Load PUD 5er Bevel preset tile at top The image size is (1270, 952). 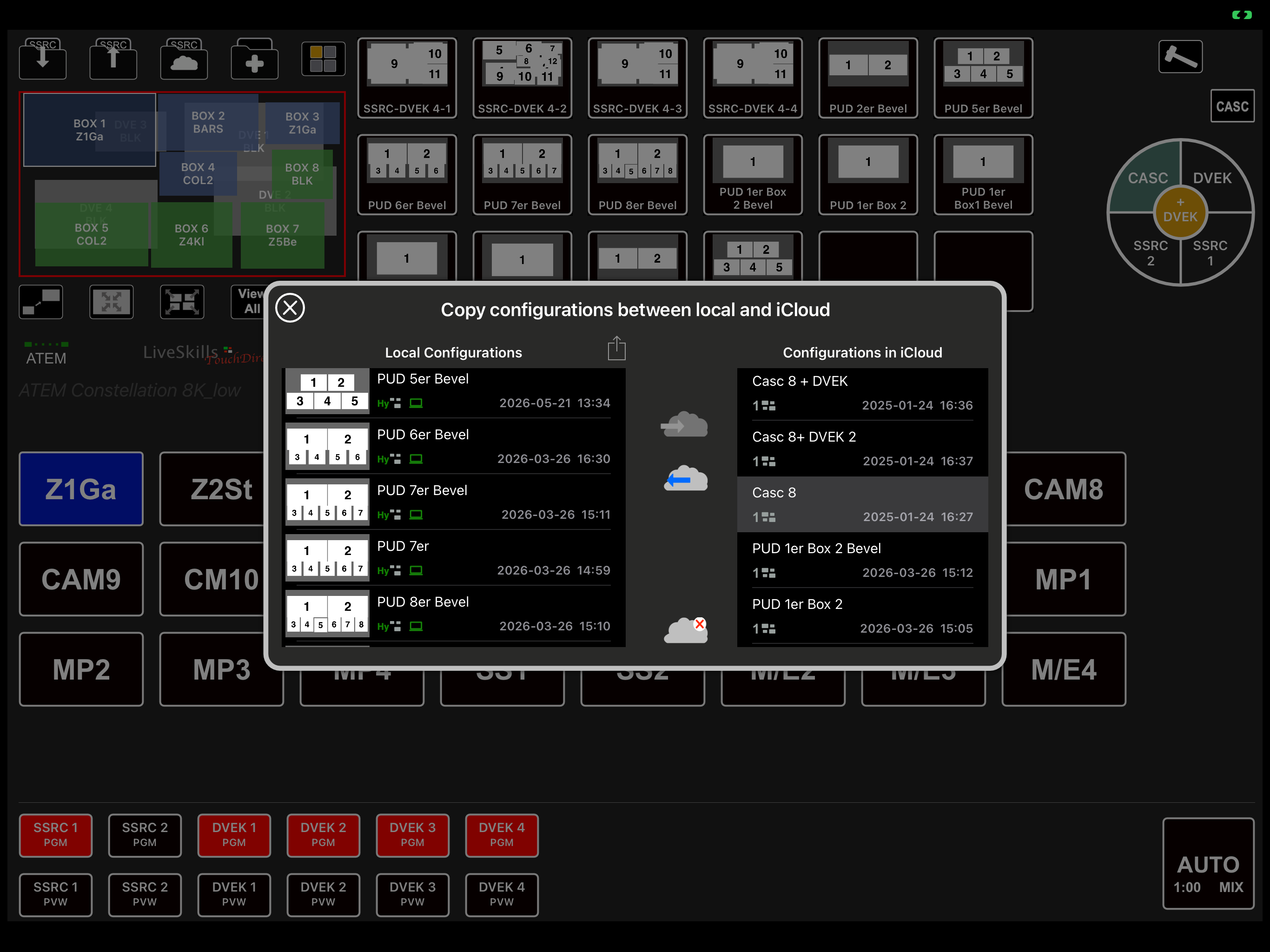[x=984, y=78]
